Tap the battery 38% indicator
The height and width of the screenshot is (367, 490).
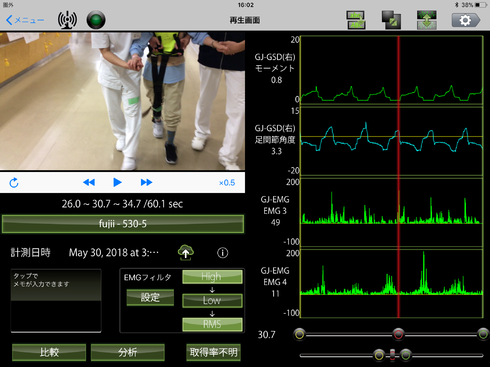coord(474,5)
